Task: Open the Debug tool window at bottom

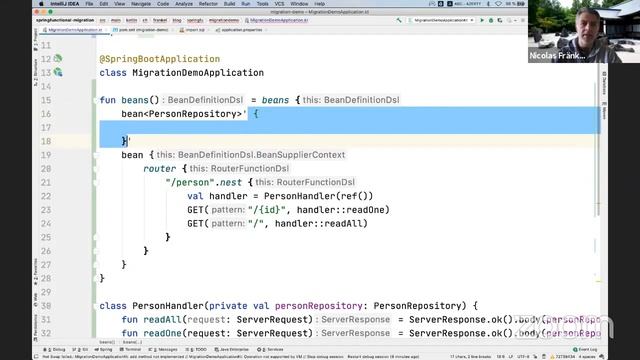Action: [x=54, y=350]
